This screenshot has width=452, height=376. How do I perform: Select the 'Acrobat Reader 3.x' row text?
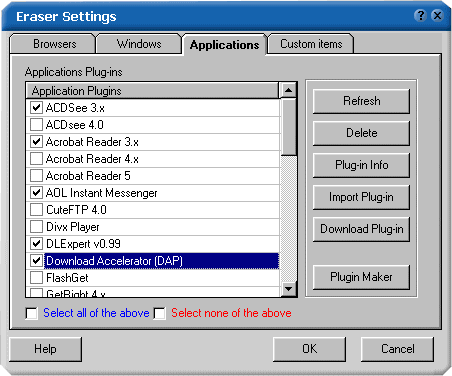click(x=92, y=142)
